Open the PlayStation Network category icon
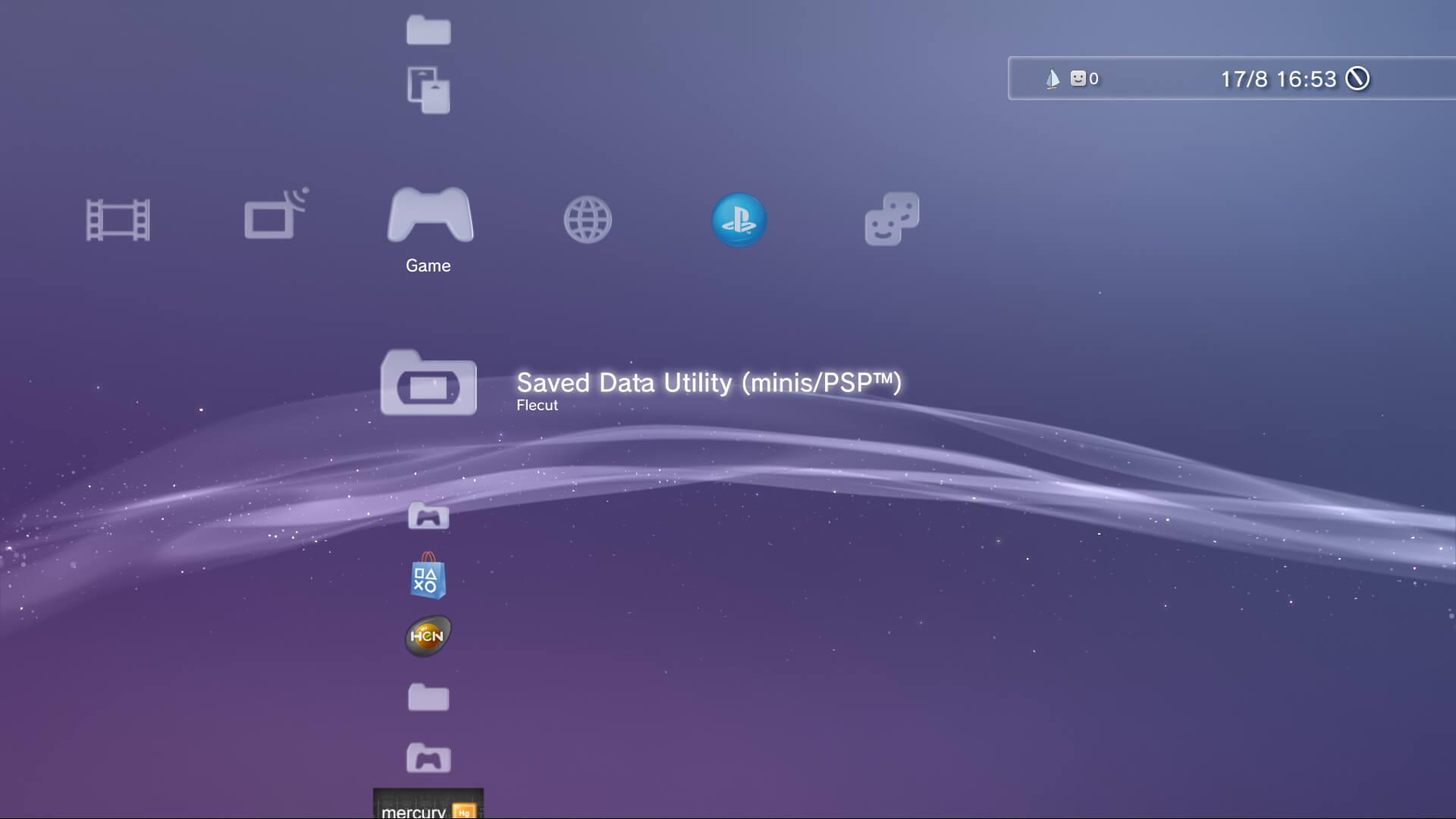This screenshot has width=1456, height=819. (x=739, y=220)
